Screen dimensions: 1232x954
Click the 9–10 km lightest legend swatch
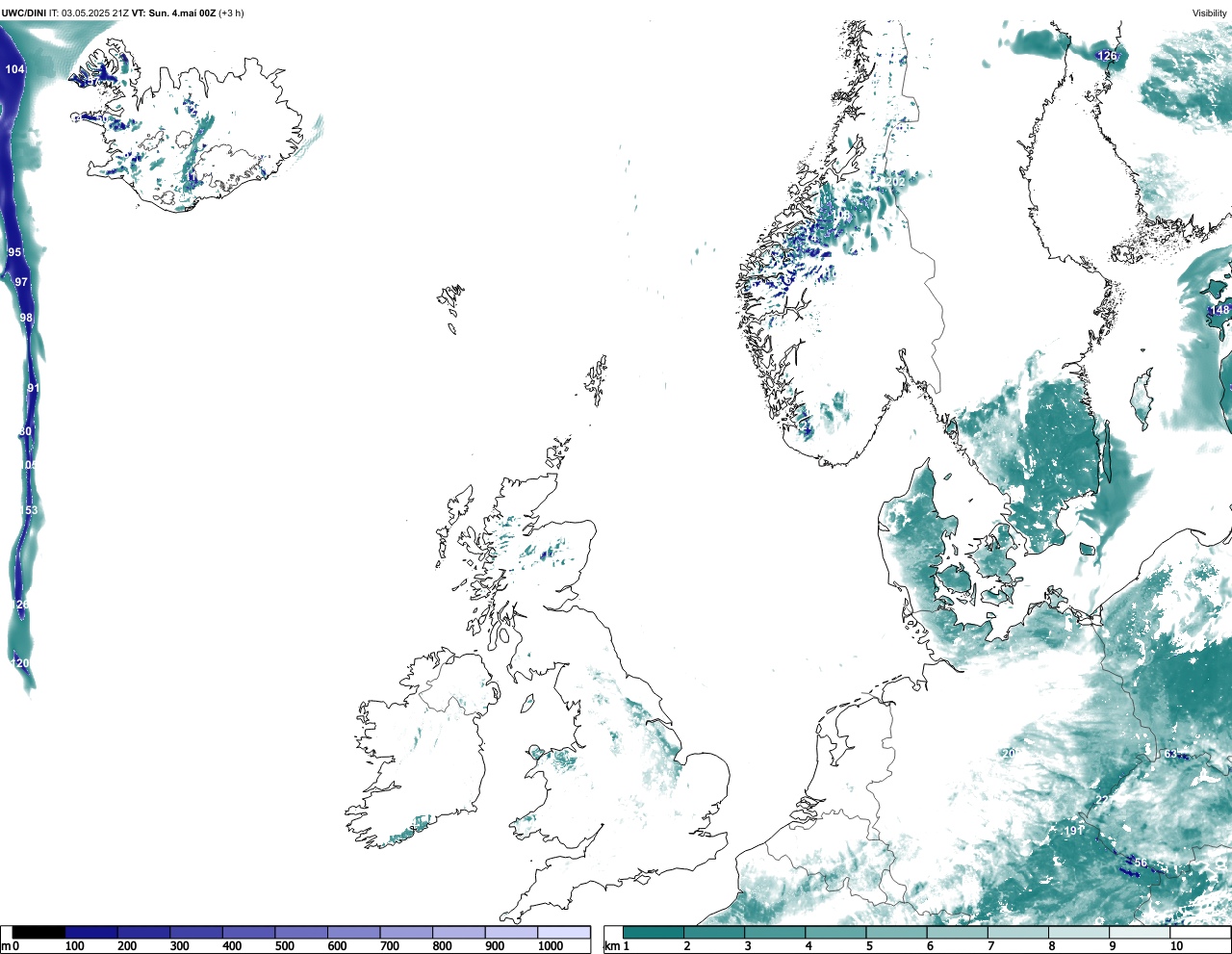(1141, 932)
